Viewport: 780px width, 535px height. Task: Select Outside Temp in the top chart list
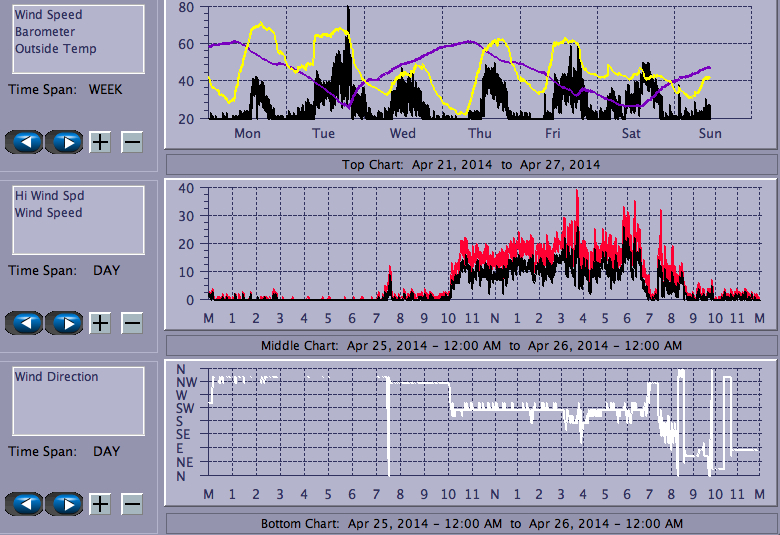(55, 48)
